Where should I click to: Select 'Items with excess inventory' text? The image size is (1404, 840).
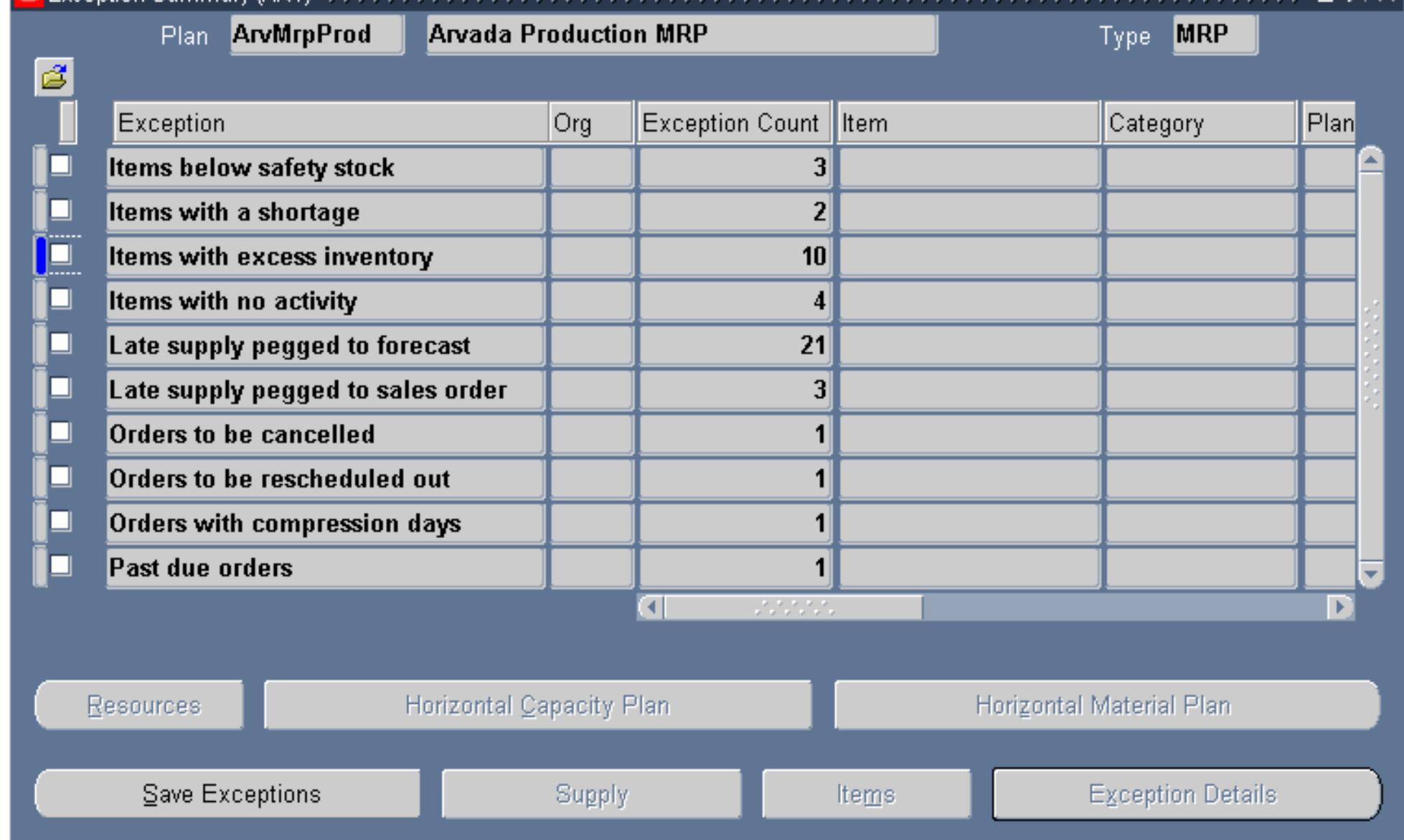(271, 257)
